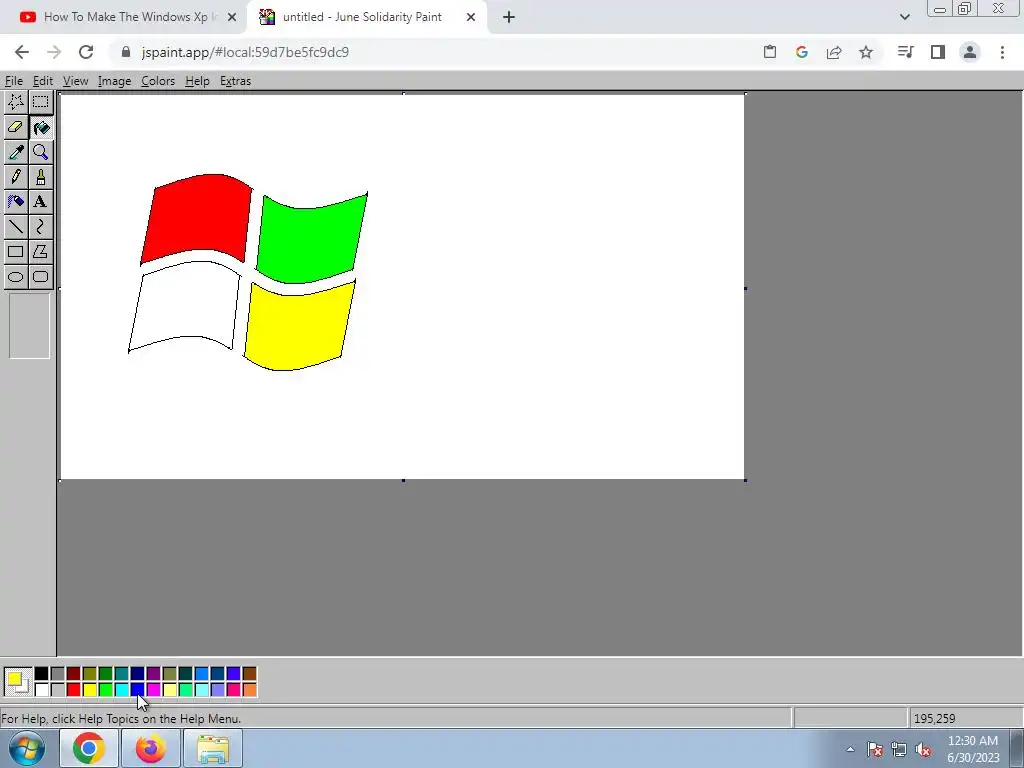
Task: Choose the Rounded Rectangle tool
Action: (40, 277)
